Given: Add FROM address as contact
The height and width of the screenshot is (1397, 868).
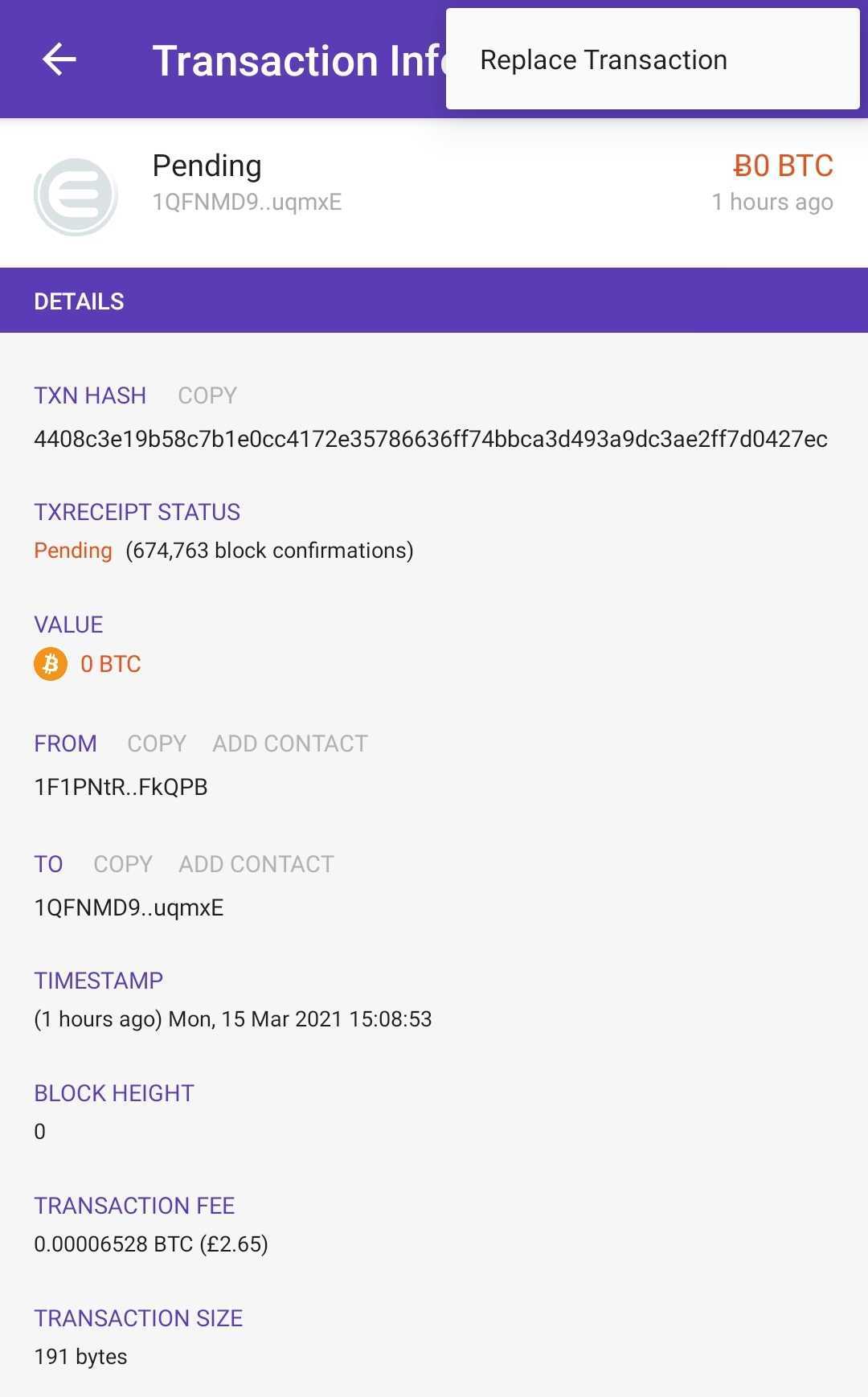Looking at the screenshot, I should coord(290,744).
